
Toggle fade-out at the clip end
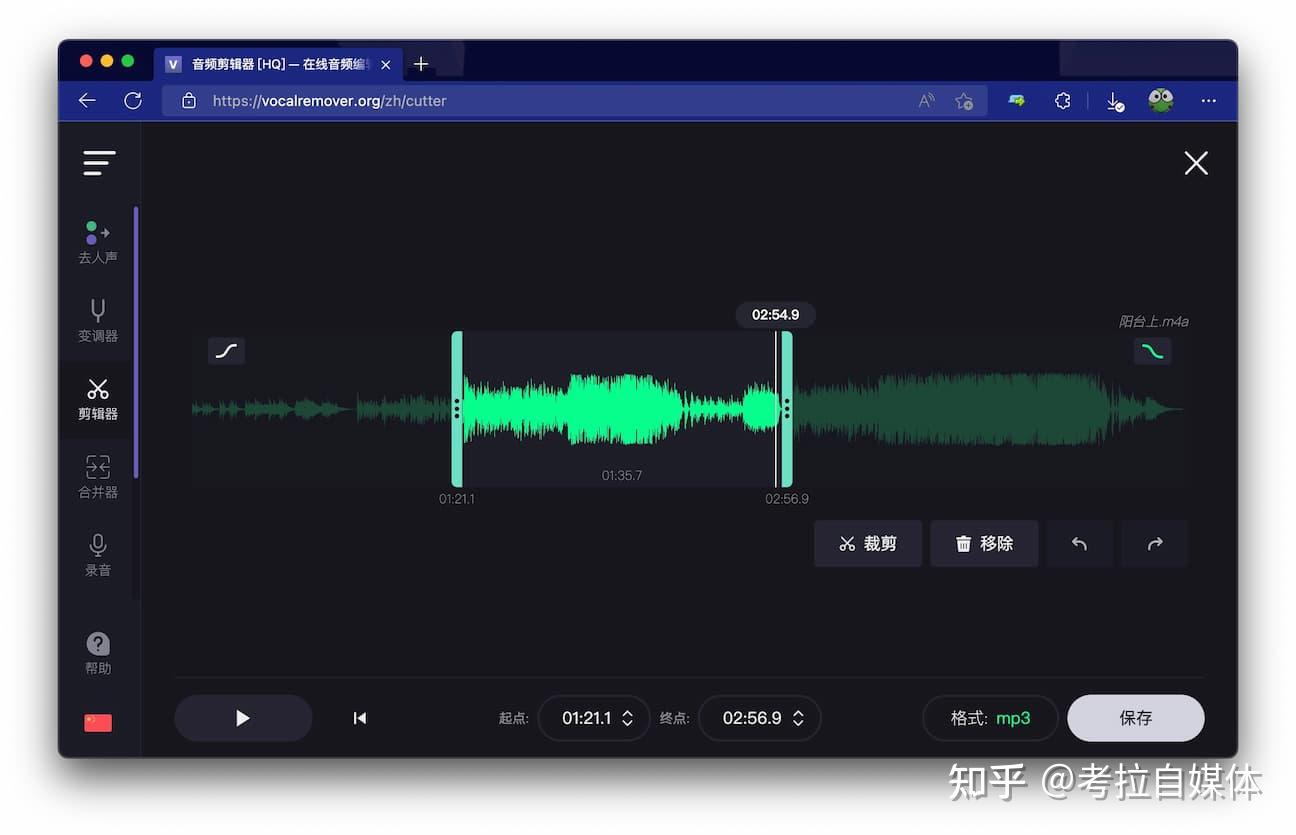1152,351
